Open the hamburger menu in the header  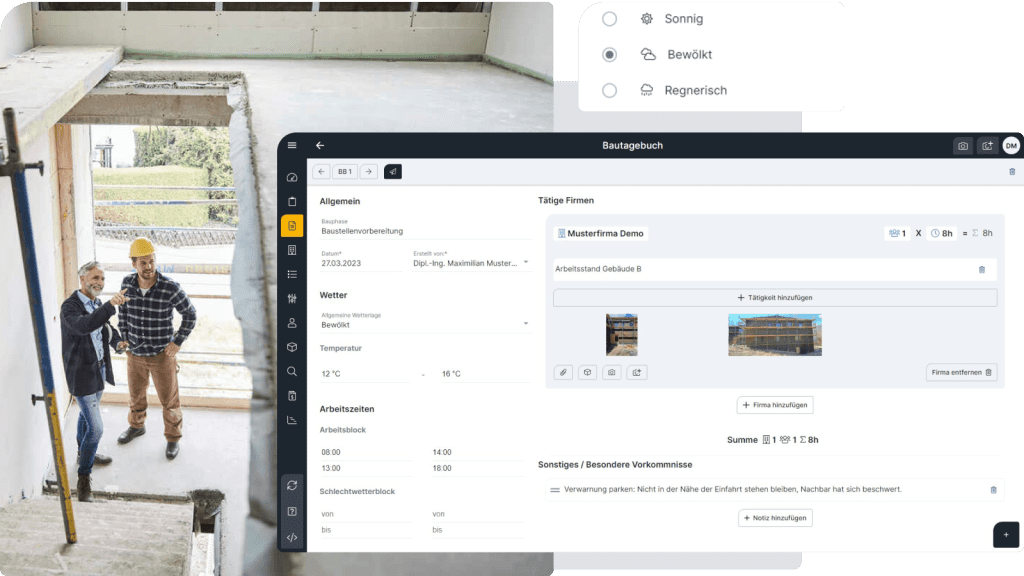tap(292, 146)
